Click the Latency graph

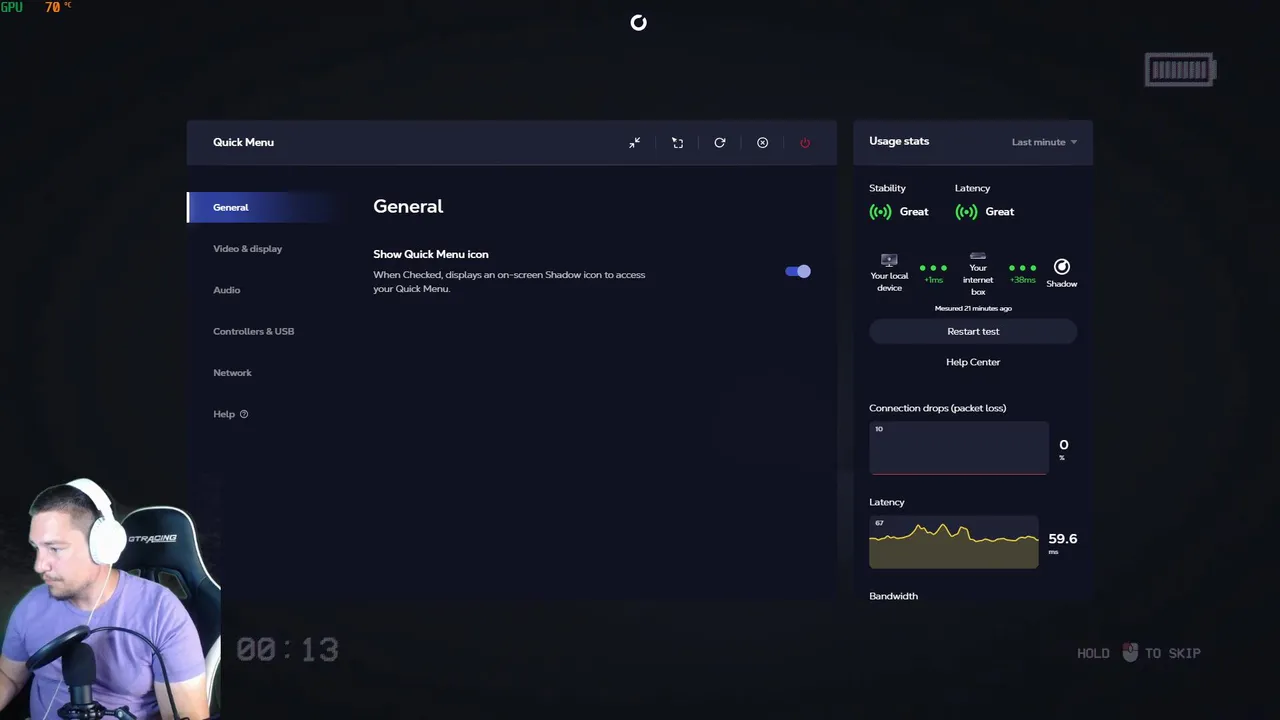pos(954,542)
